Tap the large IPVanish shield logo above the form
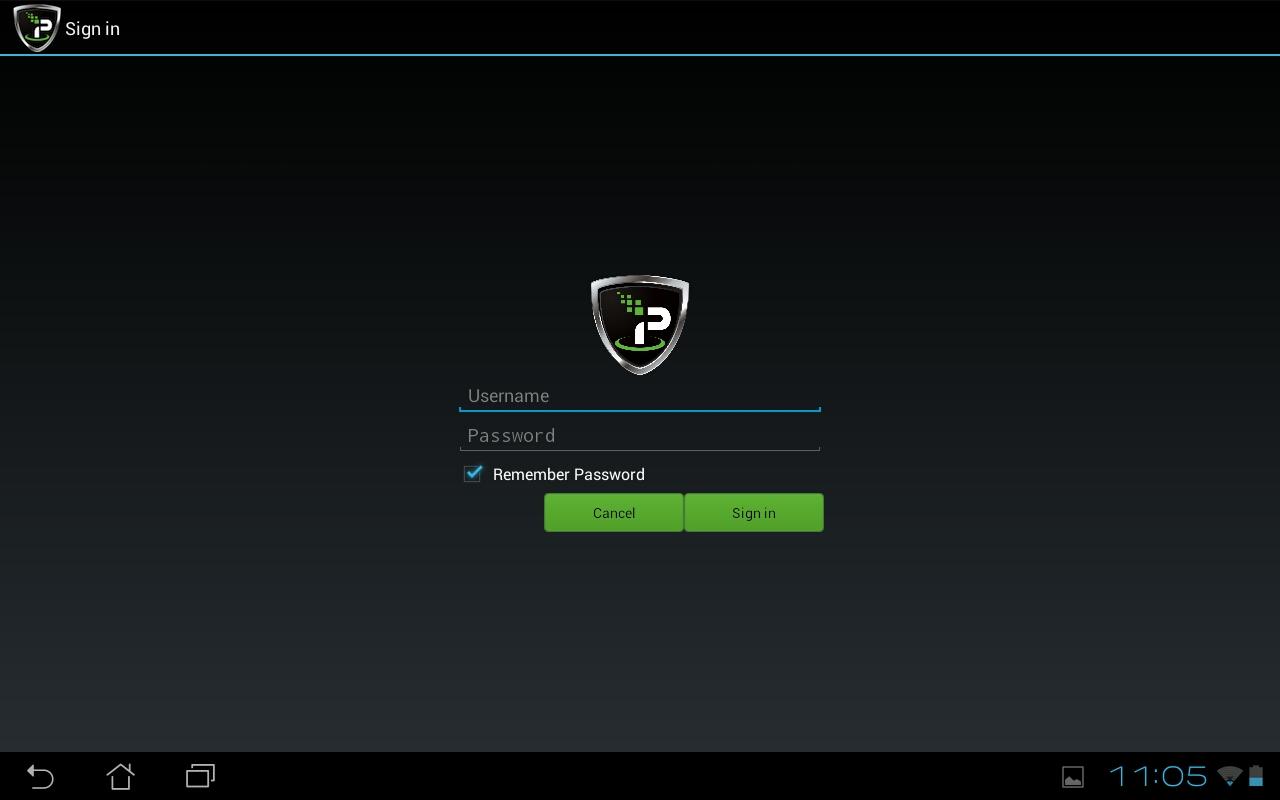 tap(640, 325)
